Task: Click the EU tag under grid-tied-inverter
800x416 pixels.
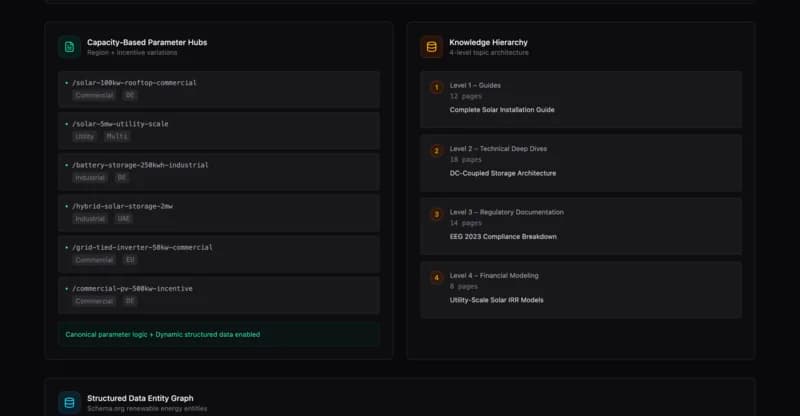Action: coord(130,259)
